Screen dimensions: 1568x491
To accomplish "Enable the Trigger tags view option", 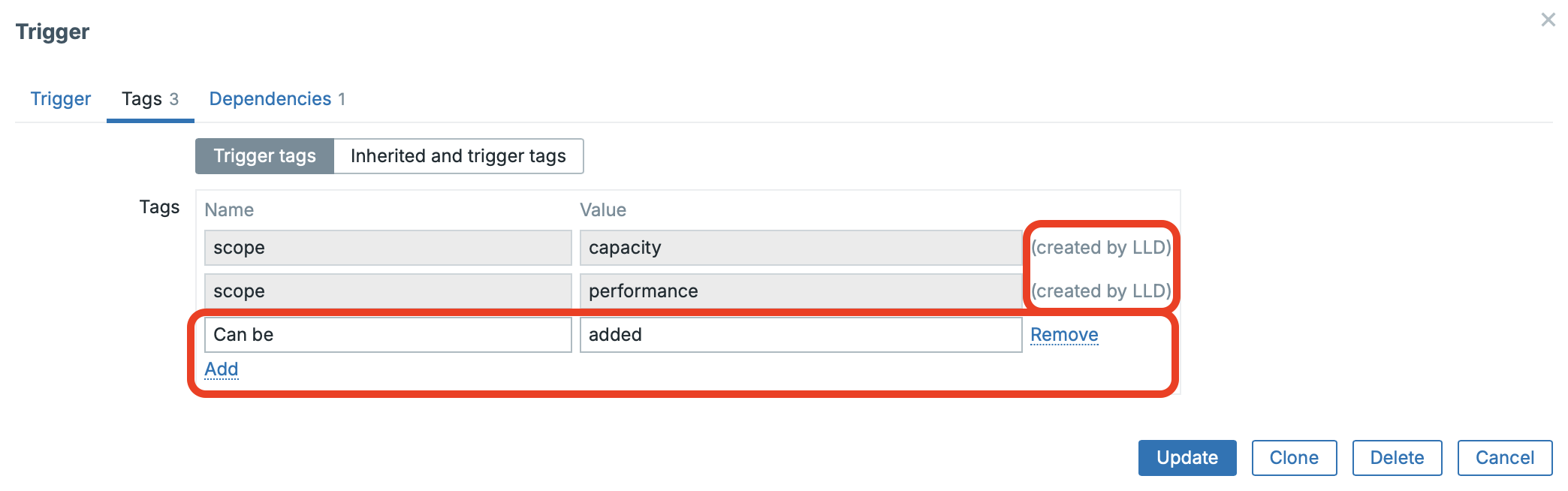I will pos(264,156).
